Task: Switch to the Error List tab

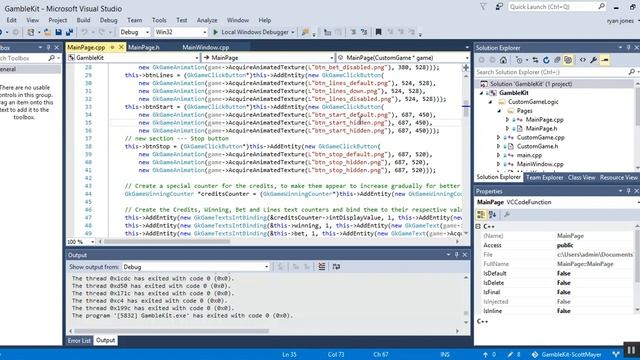Action: tap(79, 340)
